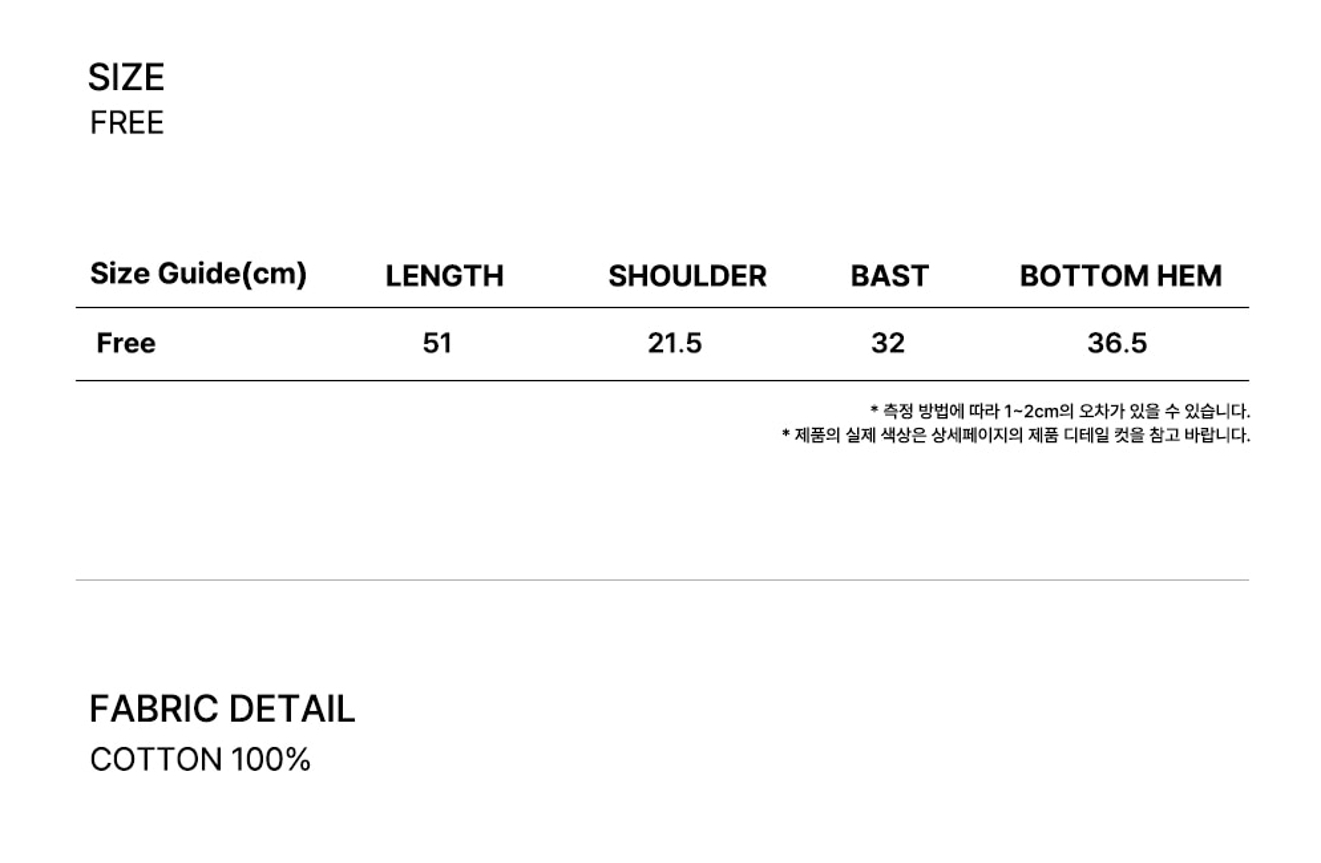The width and height of the screenshot is (1321, 863).
Task: Click the SHOULDER column header
Action: pos(687,276)
